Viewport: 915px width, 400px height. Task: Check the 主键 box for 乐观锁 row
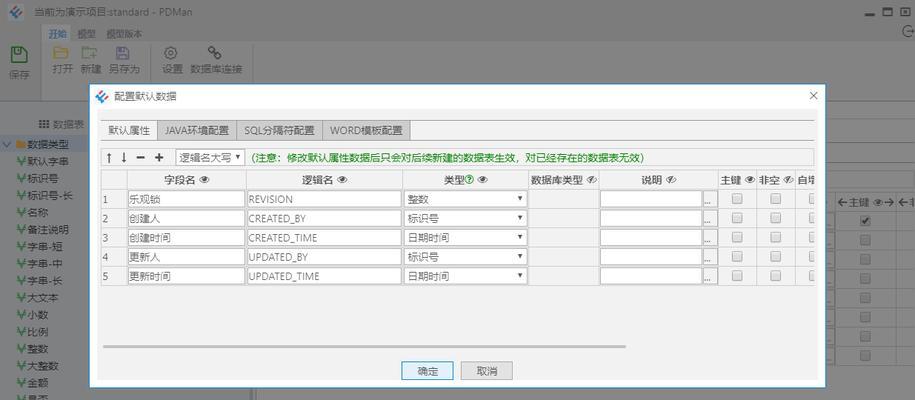click(x=737, y=199)
